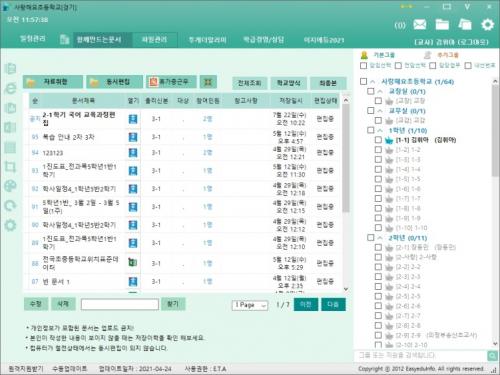Click 원격지원받기 in the status bar
The height and width of the screenshot is (375, 500).
(26, 369)
